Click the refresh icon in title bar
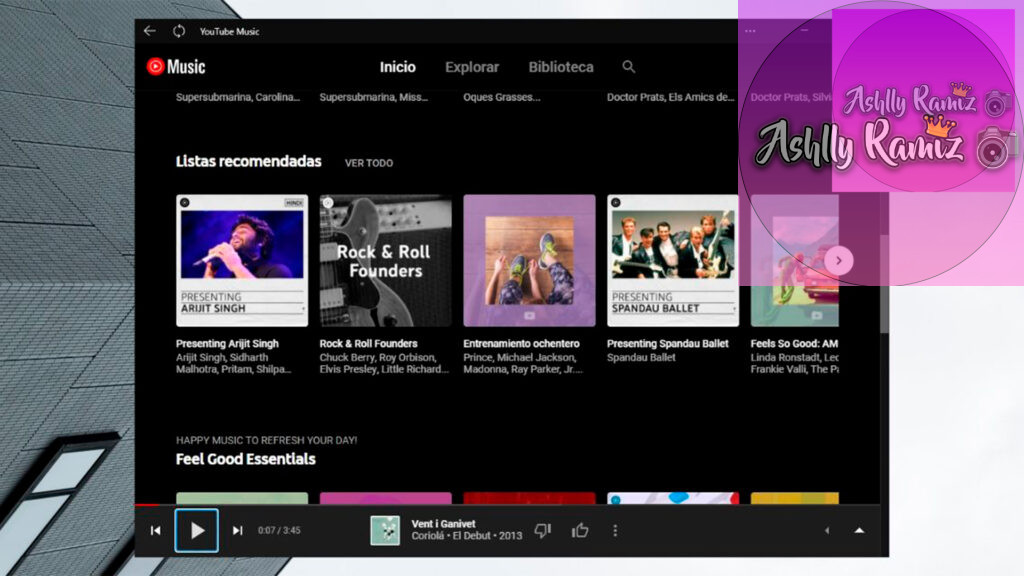Screen dimensions: 1024x576 point(179,31)
